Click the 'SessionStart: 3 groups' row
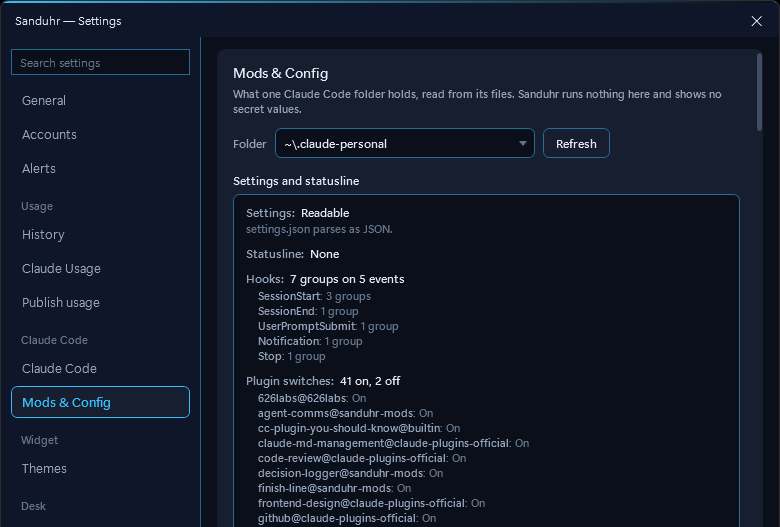The height and width of the screenshot is (527, 780). click(x=314, y=296)
